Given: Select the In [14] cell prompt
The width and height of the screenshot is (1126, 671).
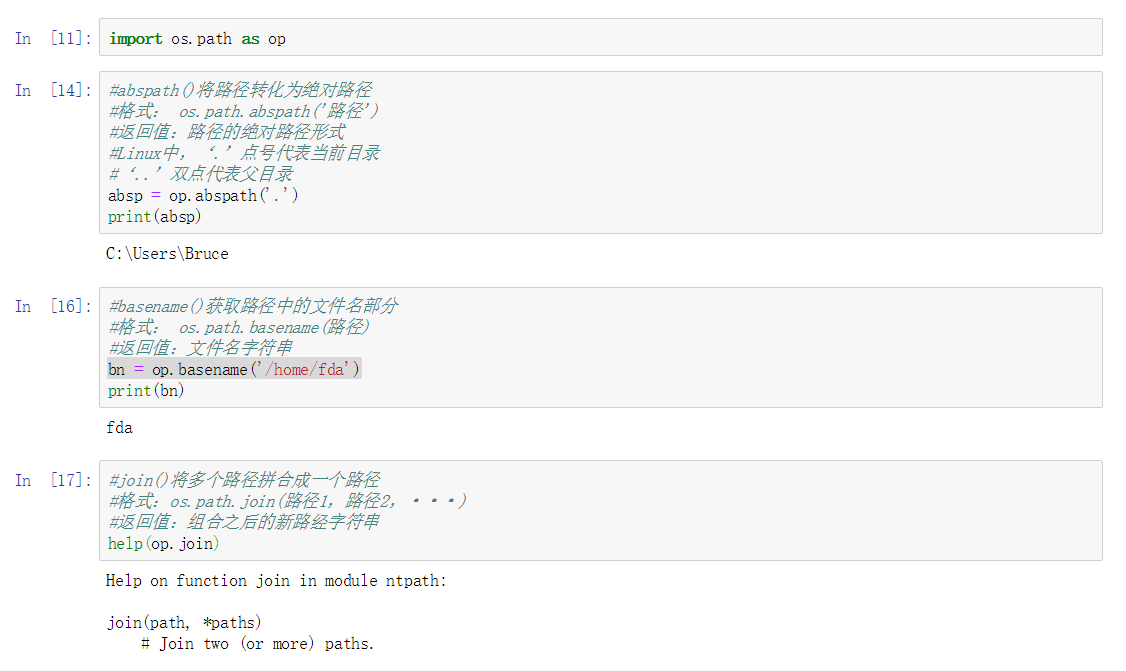Looking at the screenshot, I should tap(54, 90).
